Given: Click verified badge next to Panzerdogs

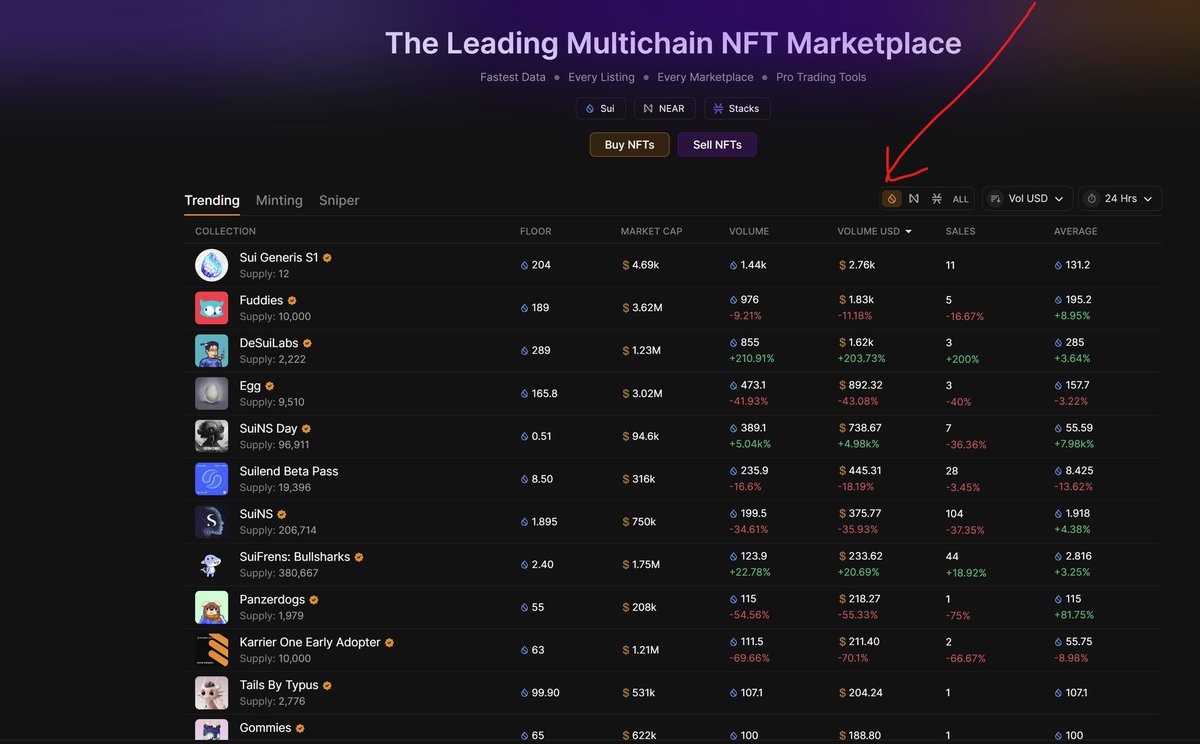Looking at the screenshot, I should [x=313, y=600].
